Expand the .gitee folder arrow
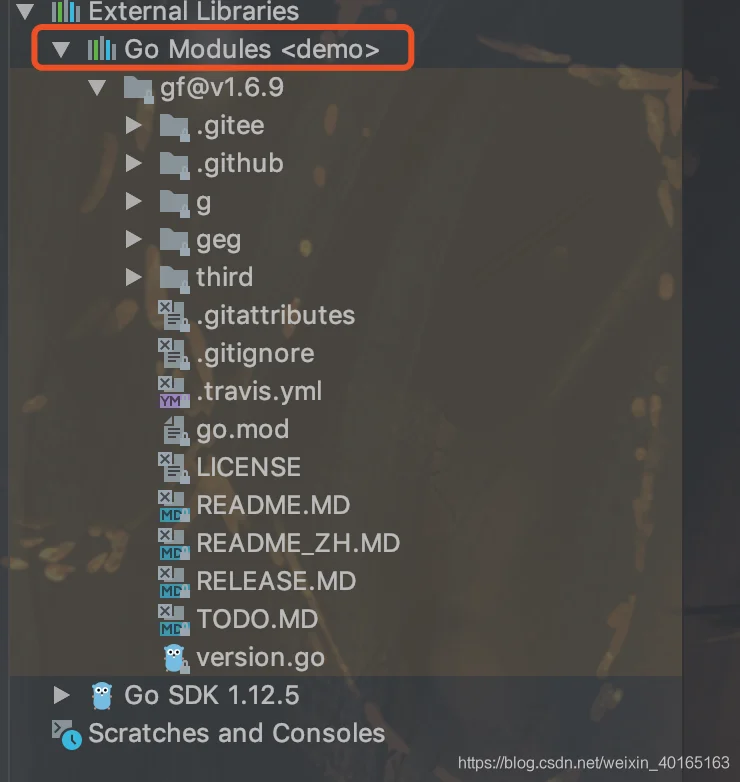This screenshot has width=740, height=782. (134, 125)
